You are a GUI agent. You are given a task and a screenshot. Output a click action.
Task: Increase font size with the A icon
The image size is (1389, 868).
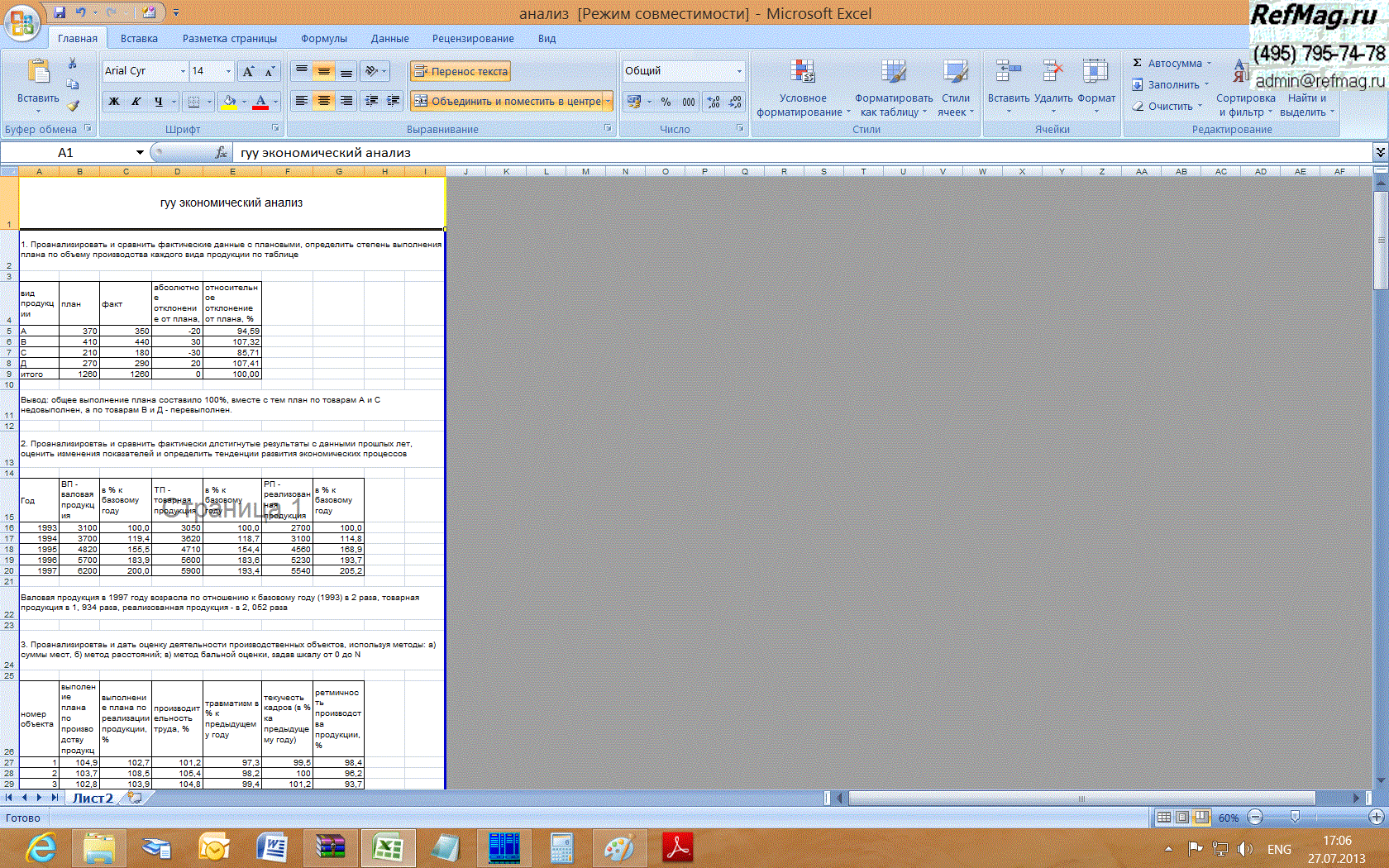(248, 72)
